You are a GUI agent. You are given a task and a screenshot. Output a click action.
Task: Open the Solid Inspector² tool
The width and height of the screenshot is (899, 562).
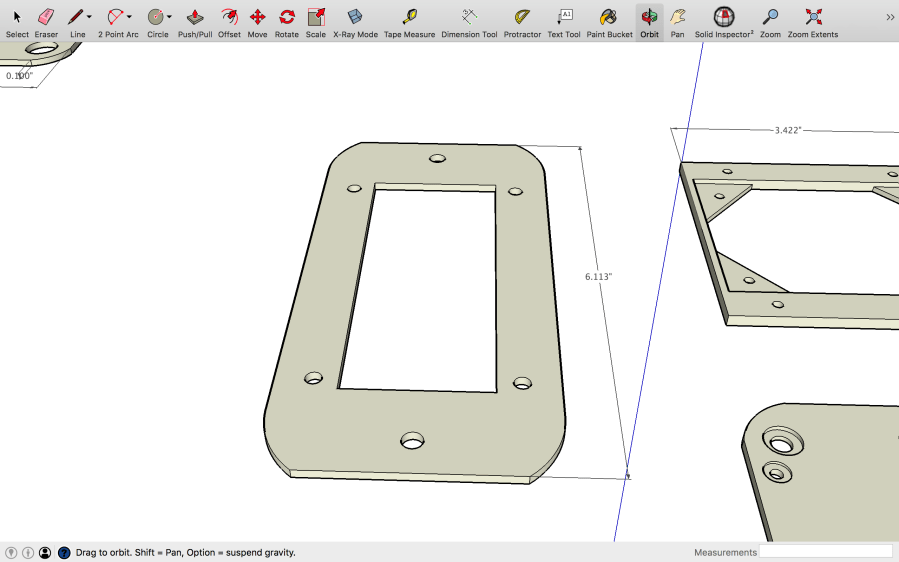tap(724, 17)
